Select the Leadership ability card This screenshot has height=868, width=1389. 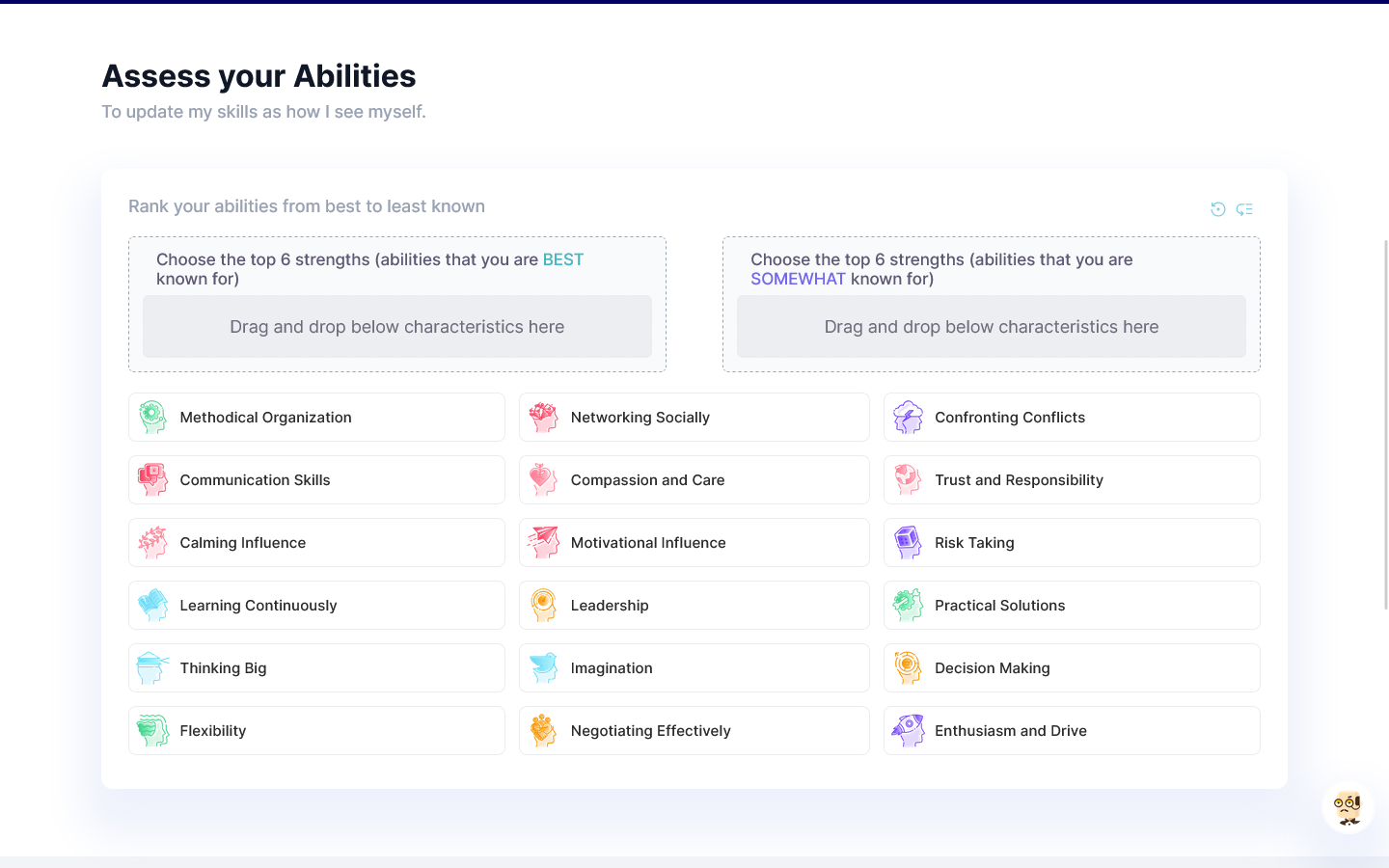[694, 606]
